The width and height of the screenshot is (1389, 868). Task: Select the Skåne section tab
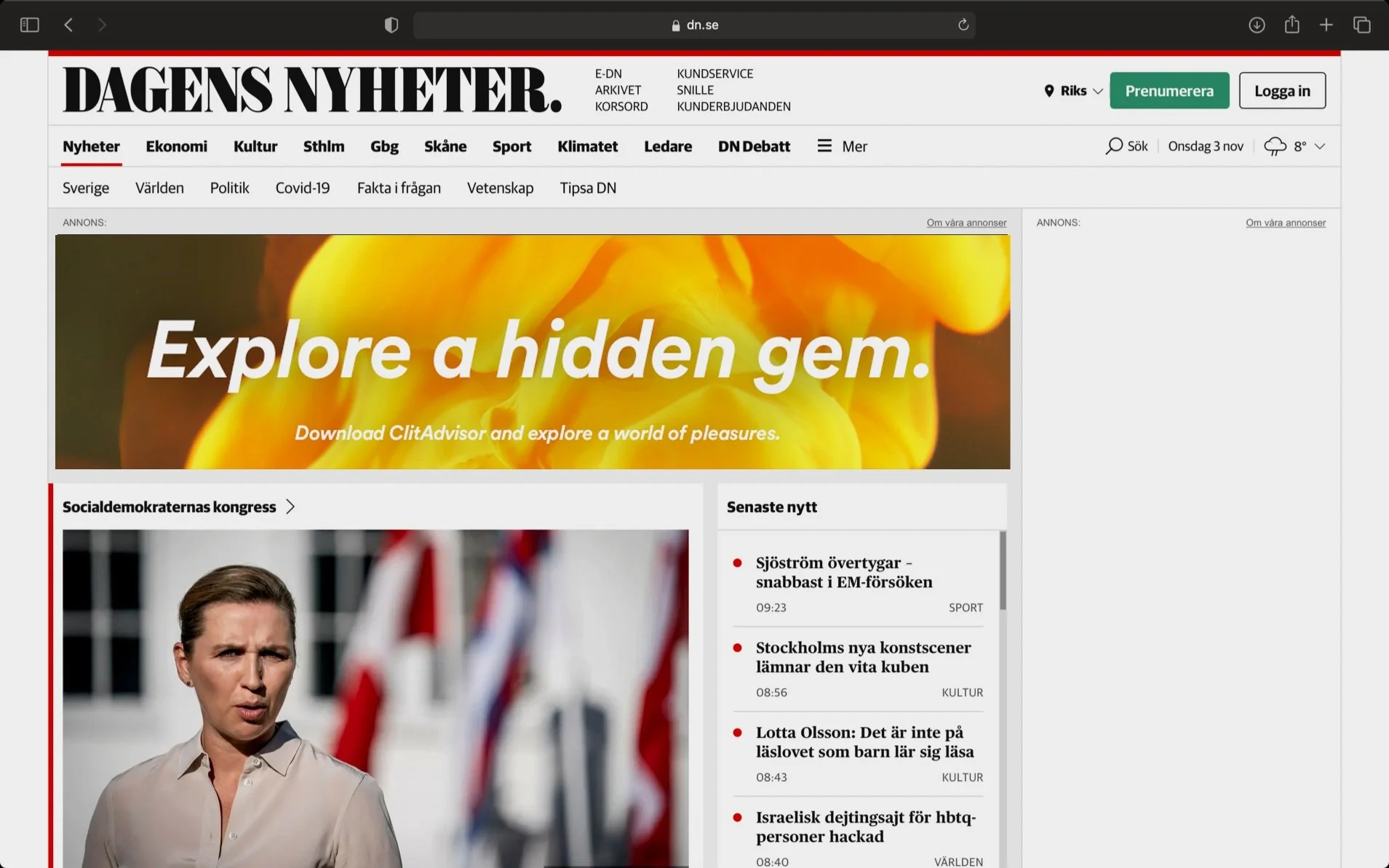[x=445, y=146]
